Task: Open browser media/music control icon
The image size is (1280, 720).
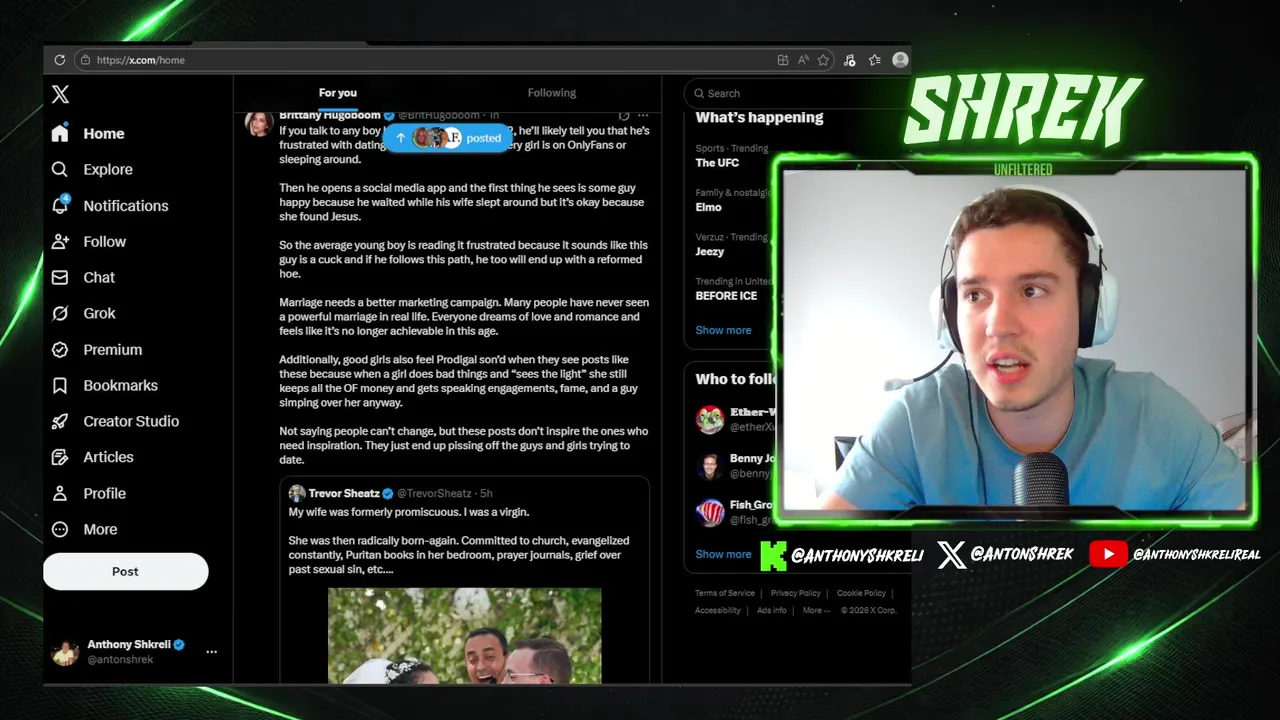Action: click(x=849, y=60)
